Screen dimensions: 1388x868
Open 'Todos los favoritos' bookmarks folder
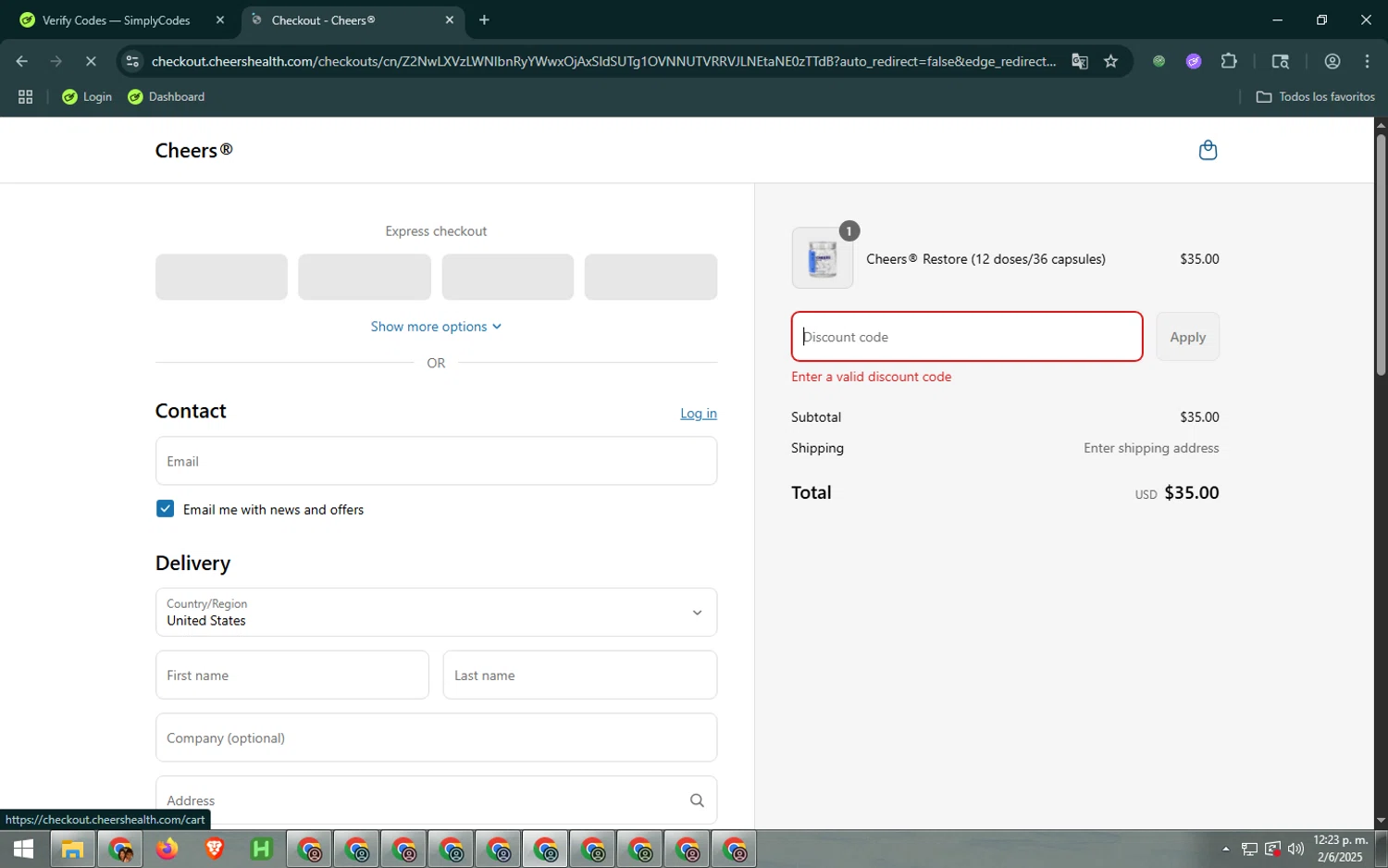click(x=1315, y=96)
